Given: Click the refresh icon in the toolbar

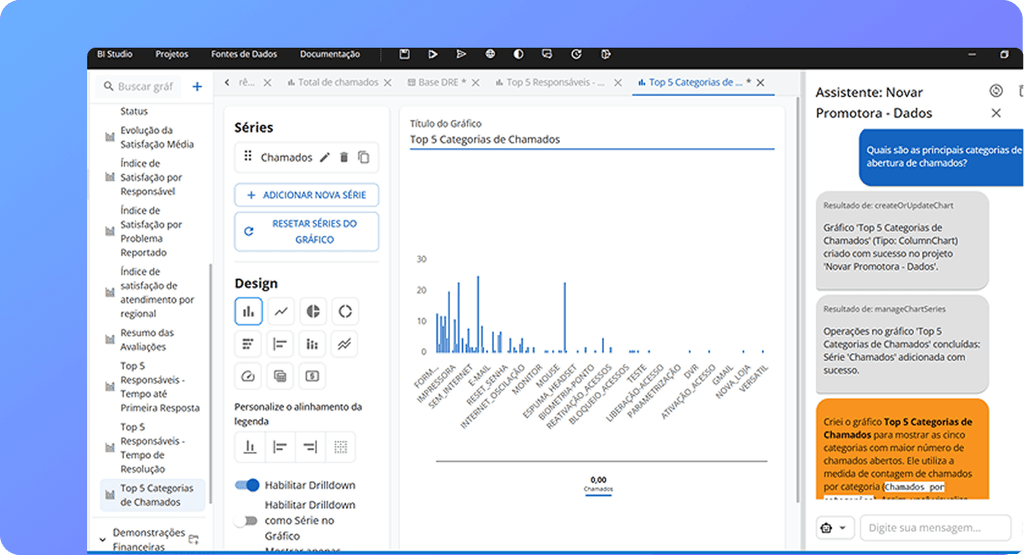Looking at the screenshot, I should pos(576,54).
